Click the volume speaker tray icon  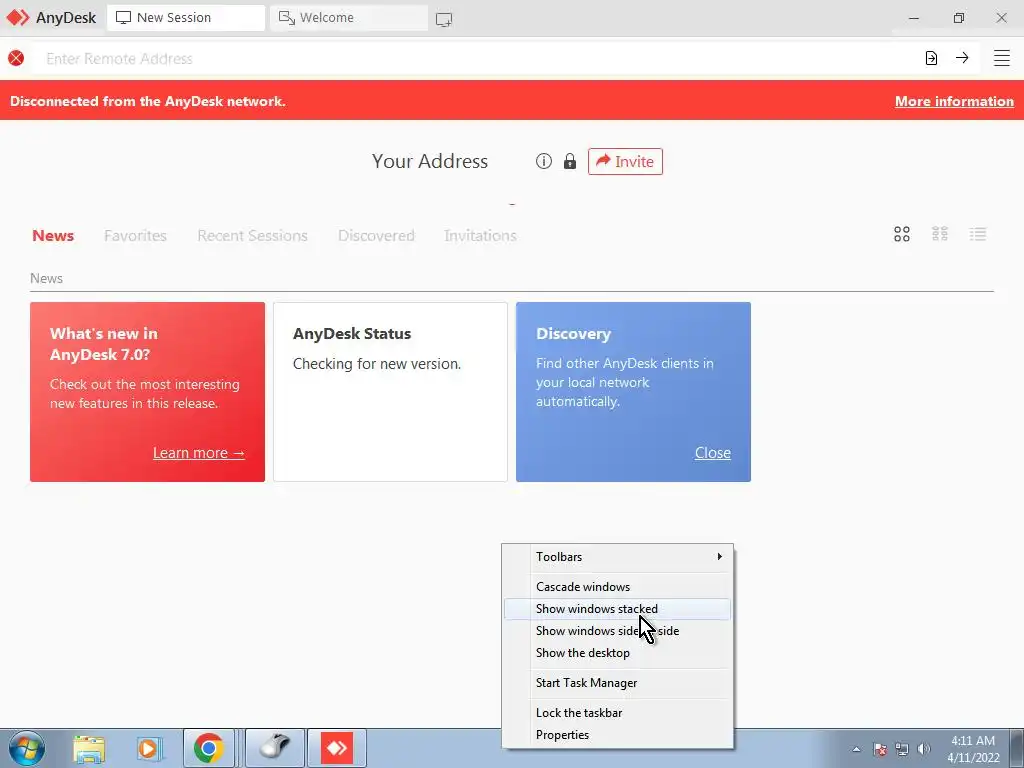[923, 749]
